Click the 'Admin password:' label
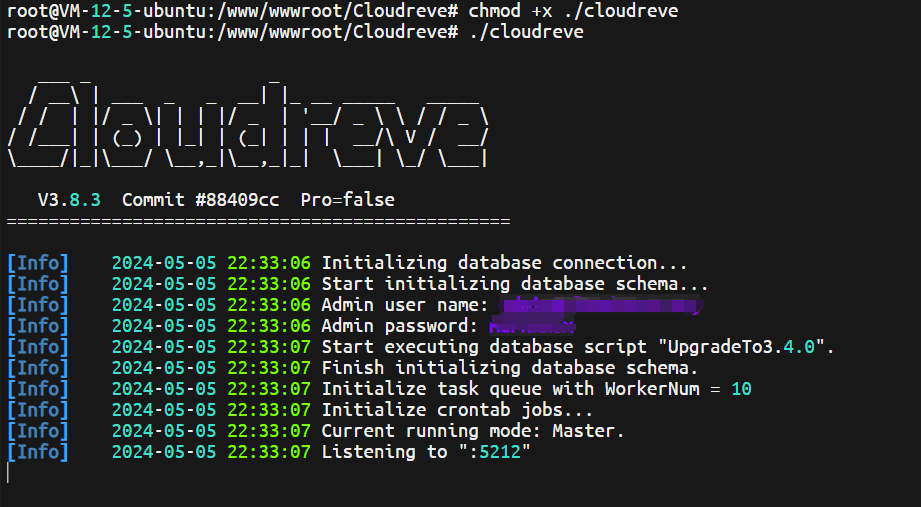This screenshot has height=507, width=921. tap(400, 326)
